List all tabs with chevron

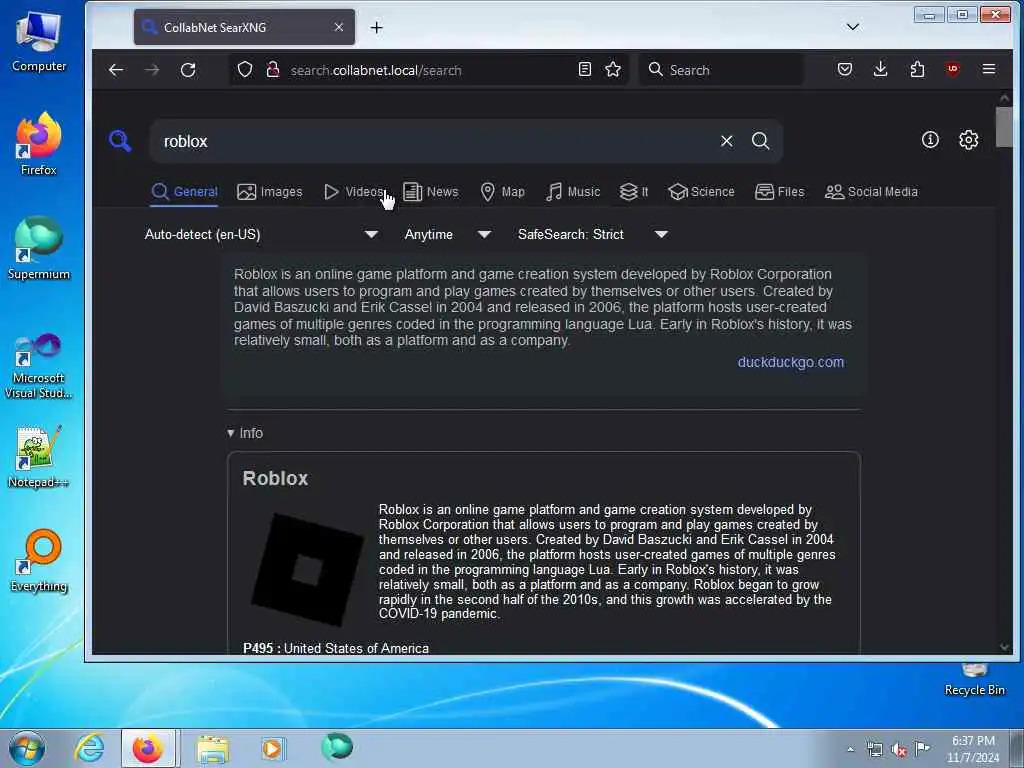coord(852,27)
